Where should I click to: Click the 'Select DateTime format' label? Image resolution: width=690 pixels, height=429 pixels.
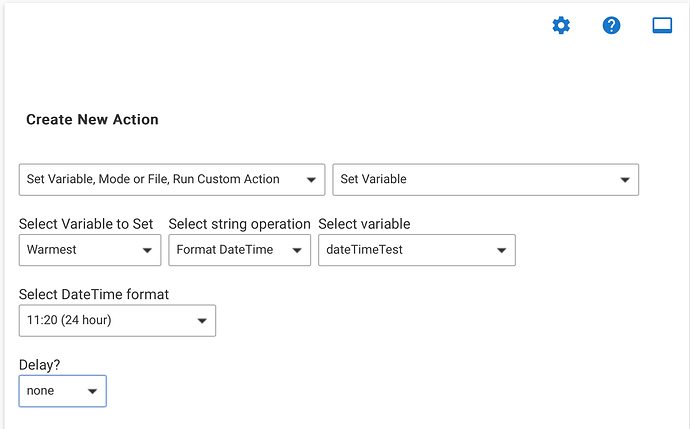pyautogui.click(x=94, y=294)
